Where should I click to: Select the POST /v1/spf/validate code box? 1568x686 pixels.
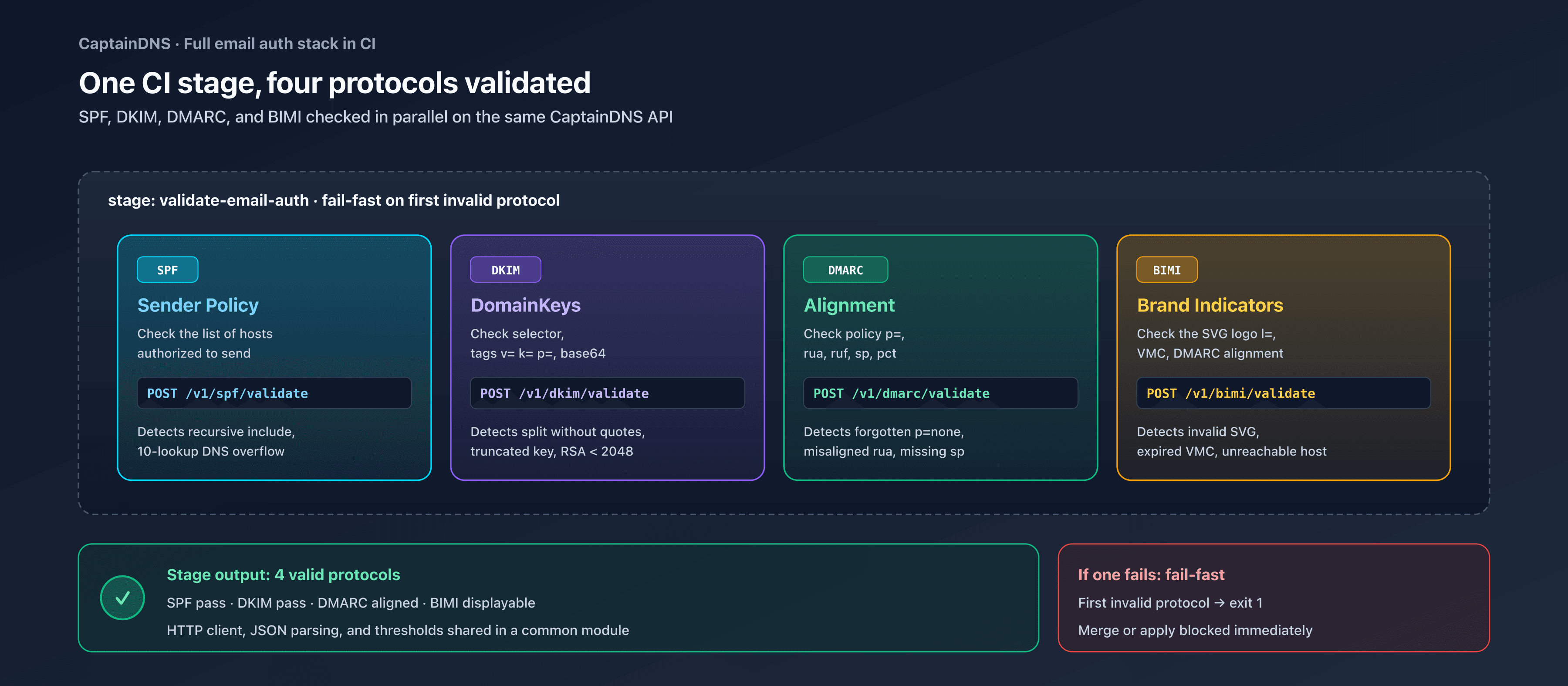[274, 393]
